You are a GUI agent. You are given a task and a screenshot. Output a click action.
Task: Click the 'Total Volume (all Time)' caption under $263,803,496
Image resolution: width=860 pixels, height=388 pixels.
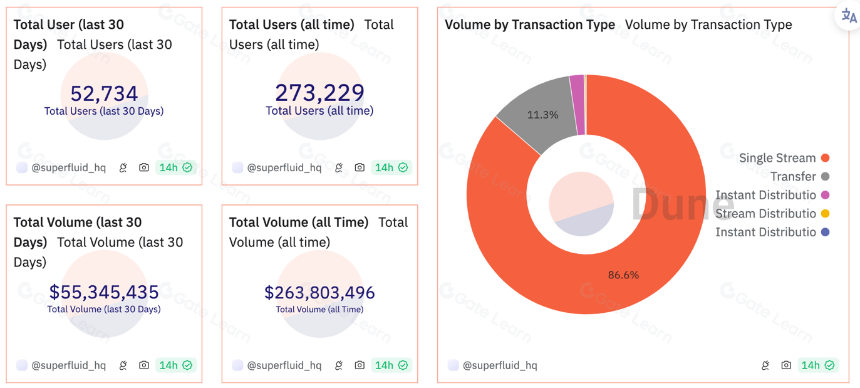(x=319, y=310)
